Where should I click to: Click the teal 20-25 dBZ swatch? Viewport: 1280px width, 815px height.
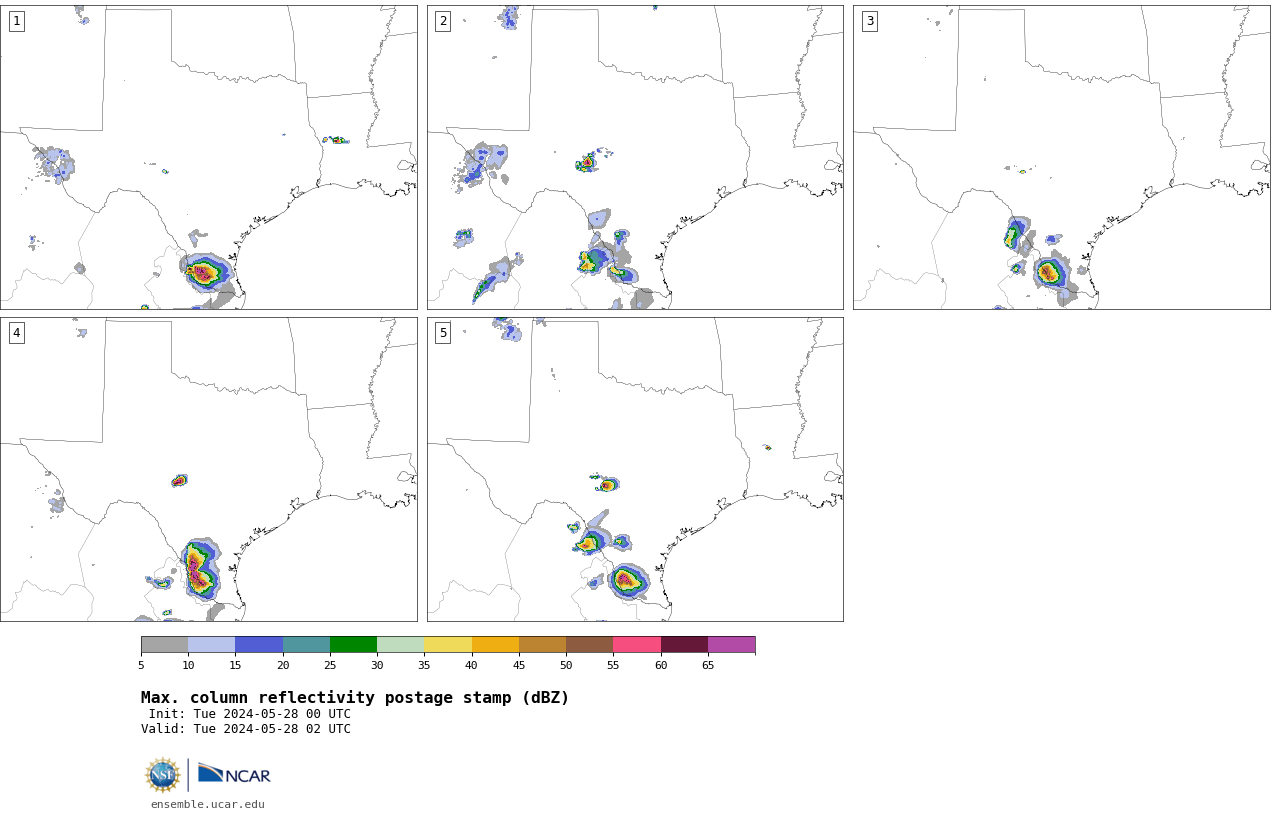tap(306, 644)
